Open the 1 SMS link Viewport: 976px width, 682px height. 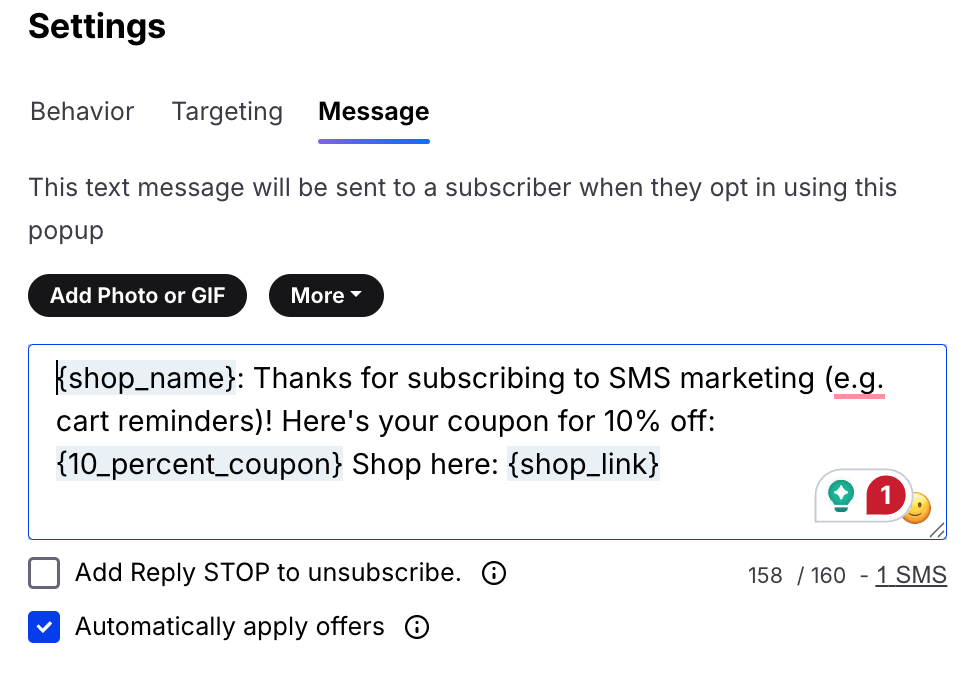tap(911, 575)
